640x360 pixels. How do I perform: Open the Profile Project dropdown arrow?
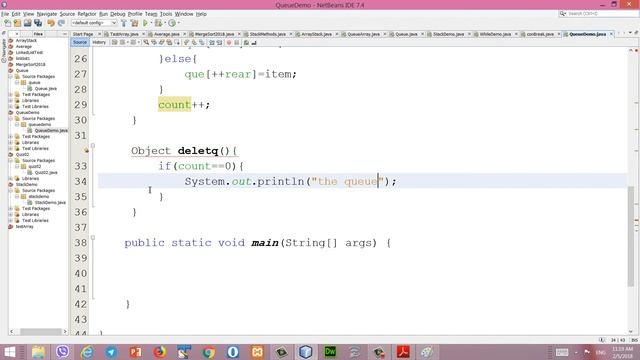pyautogui.click(x=178, y=23)
